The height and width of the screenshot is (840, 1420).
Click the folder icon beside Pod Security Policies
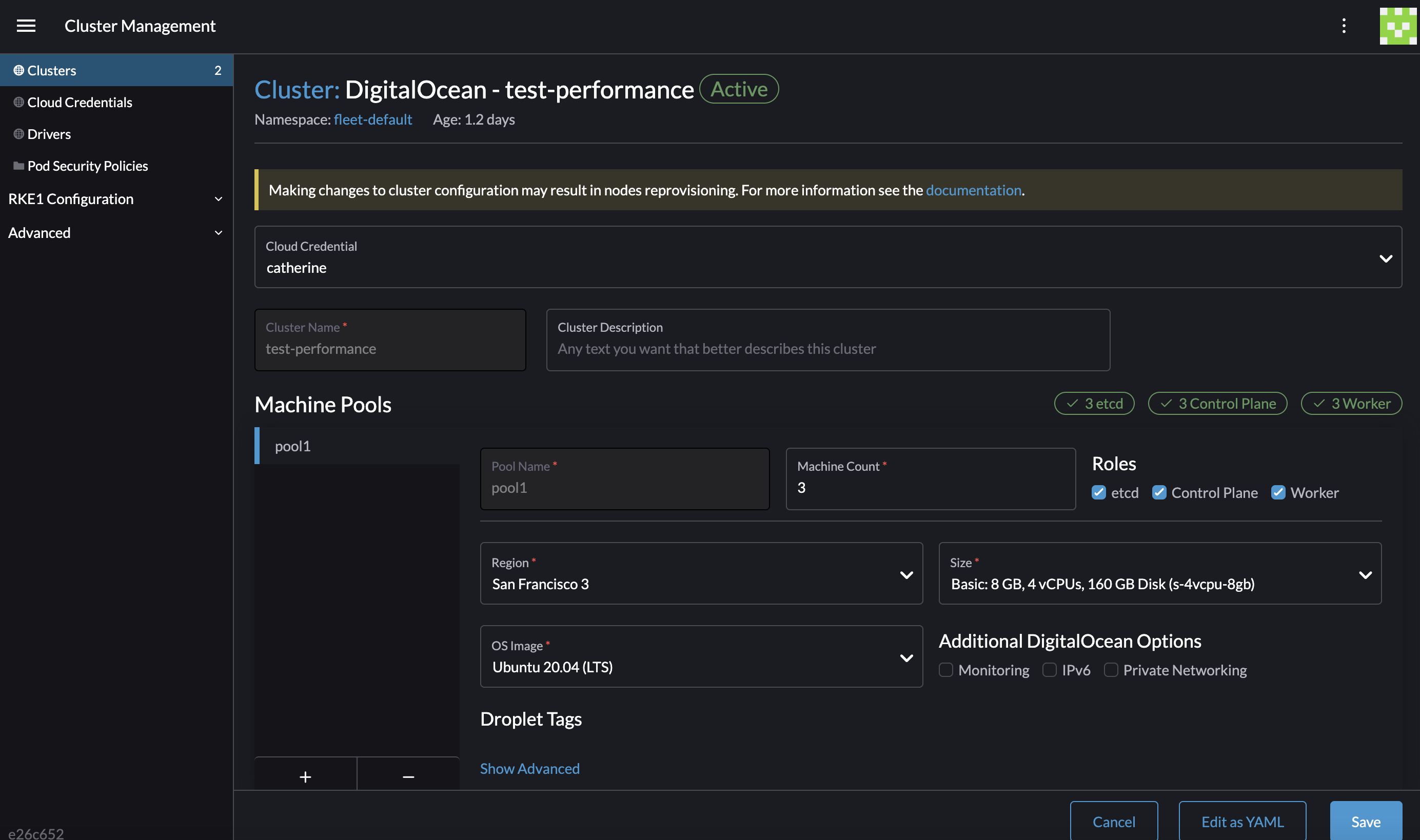point(18,165)
